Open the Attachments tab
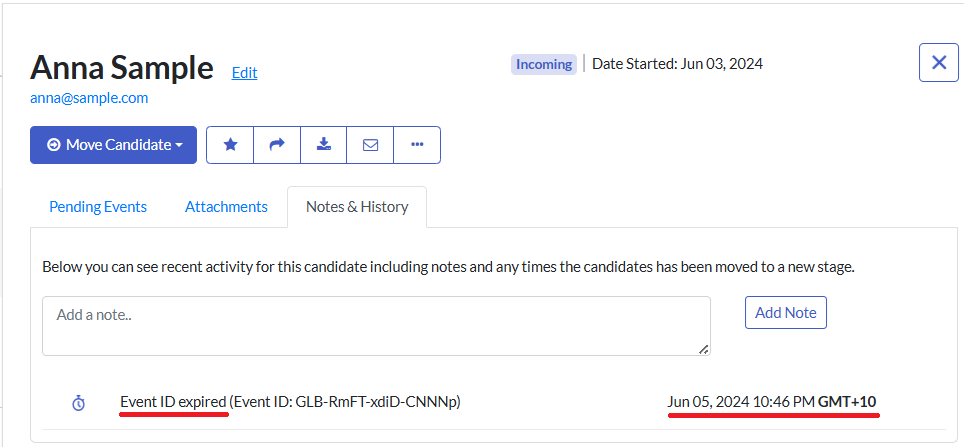 226,207
